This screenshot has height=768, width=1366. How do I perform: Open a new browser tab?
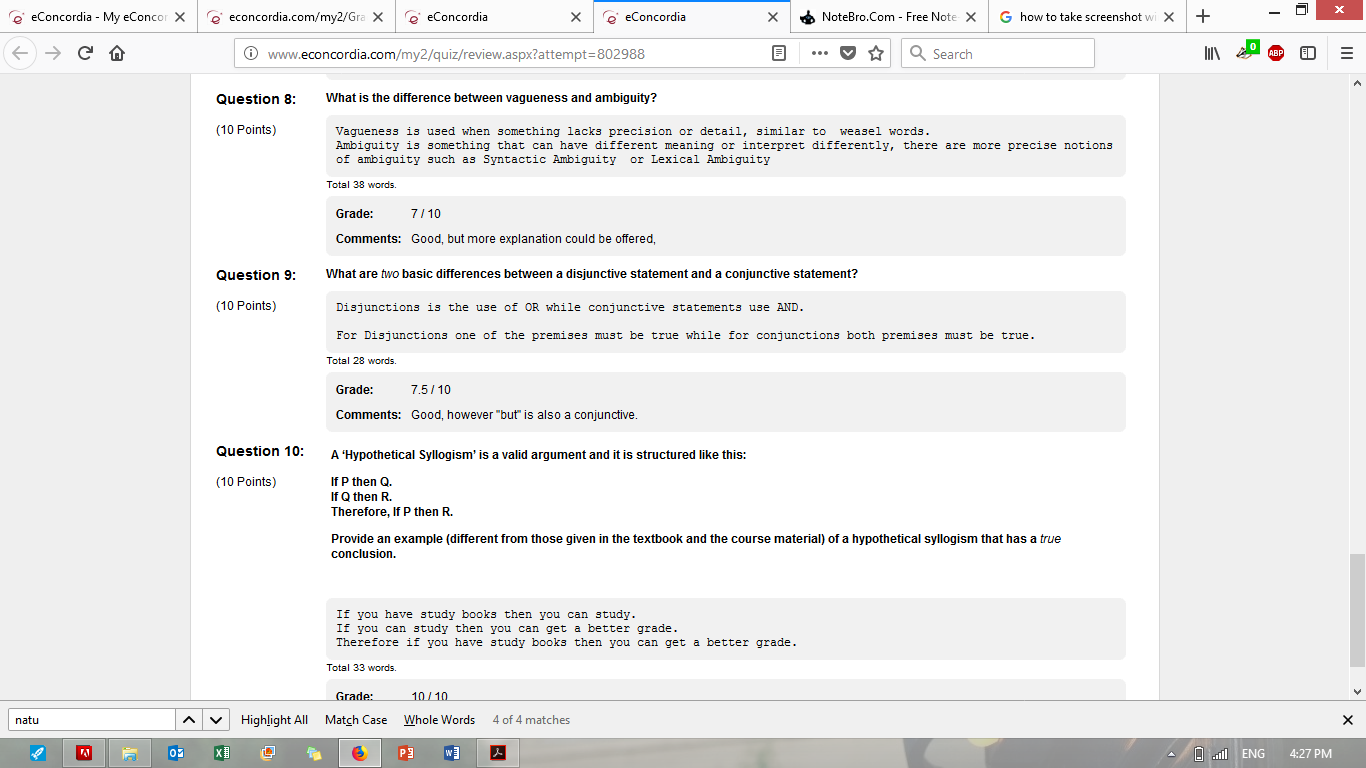(1203, 17)
